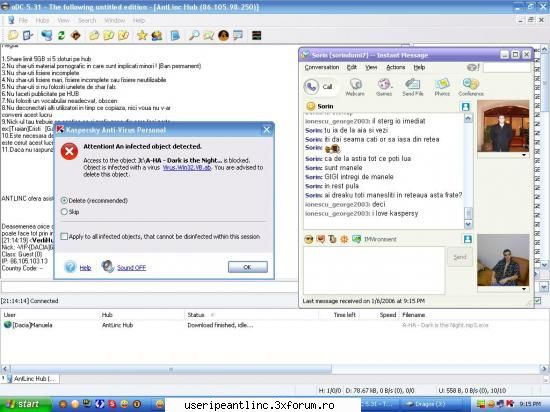
Task: Click OK in the Kaspersky dialog
Action: (x=248, y=267)
